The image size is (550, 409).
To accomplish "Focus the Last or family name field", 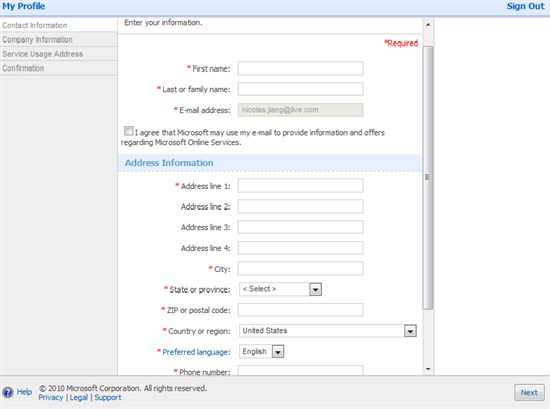I will coord(301,89).
